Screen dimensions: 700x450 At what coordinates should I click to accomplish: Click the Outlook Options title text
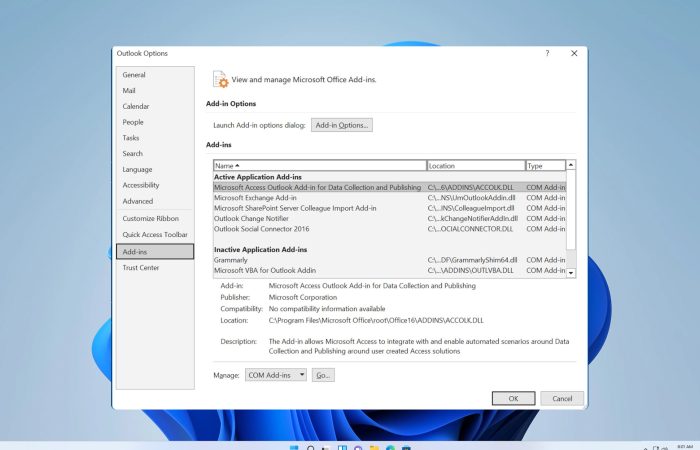(142, 53)
